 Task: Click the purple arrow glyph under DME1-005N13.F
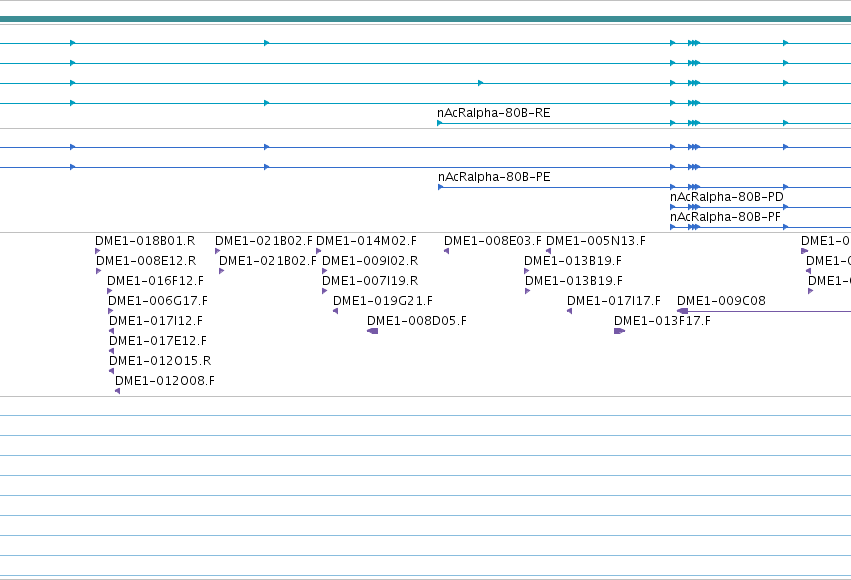549,251
